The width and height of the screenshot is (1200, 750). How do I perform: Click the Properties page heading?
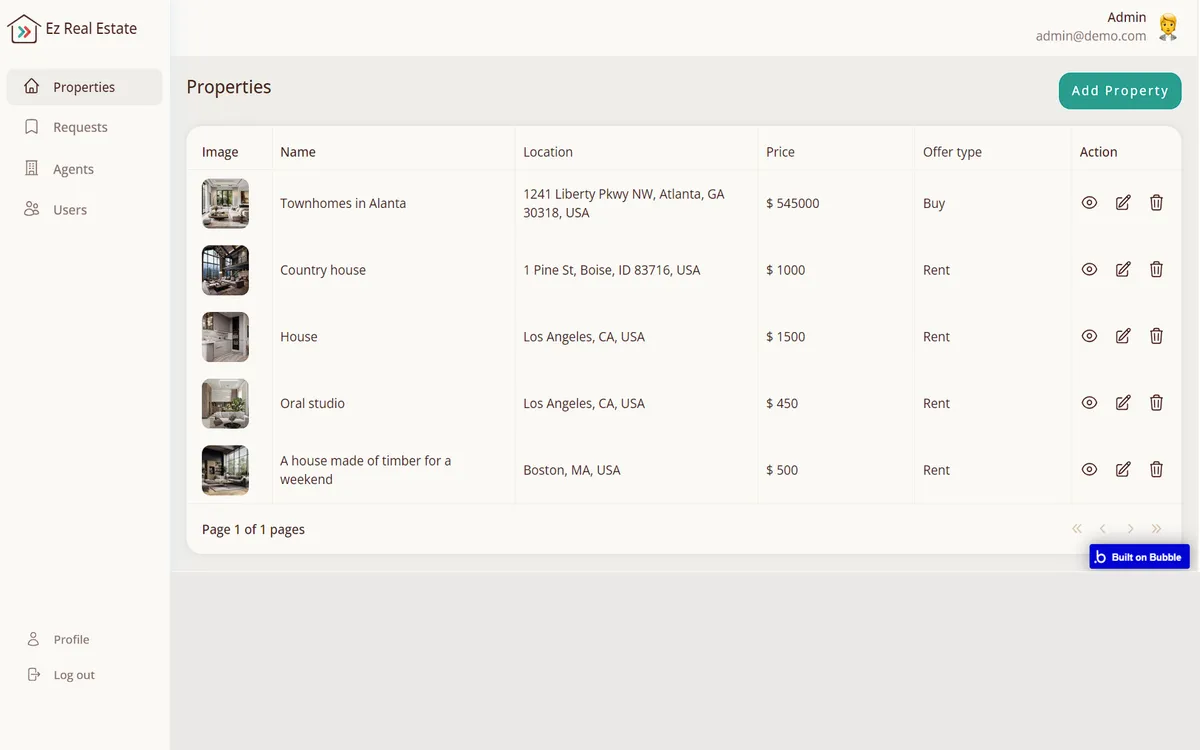point(229,87)
